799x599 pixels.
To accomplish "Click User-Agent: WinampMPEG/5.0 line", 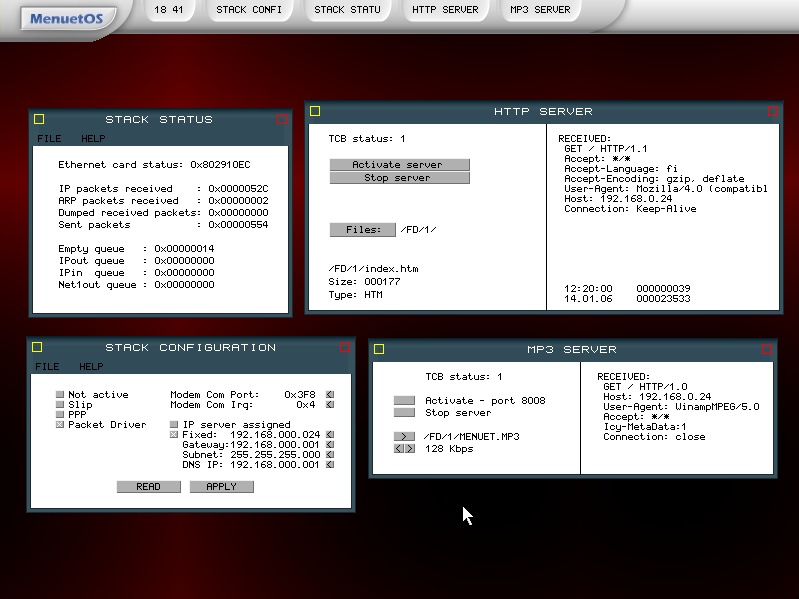I will tap(681, 406).
